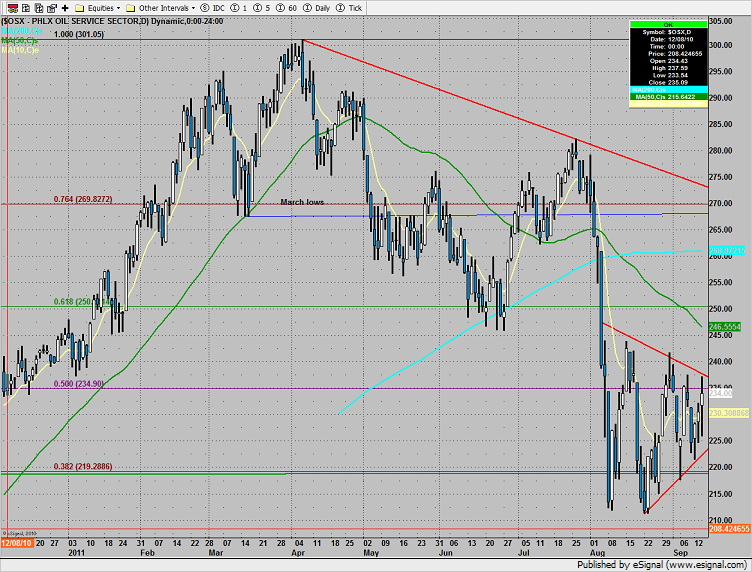This screenshot has width=752, height=572.
Task: Click the 0.500 (234.90) Fibonacci label
Action: coord(79,384)
